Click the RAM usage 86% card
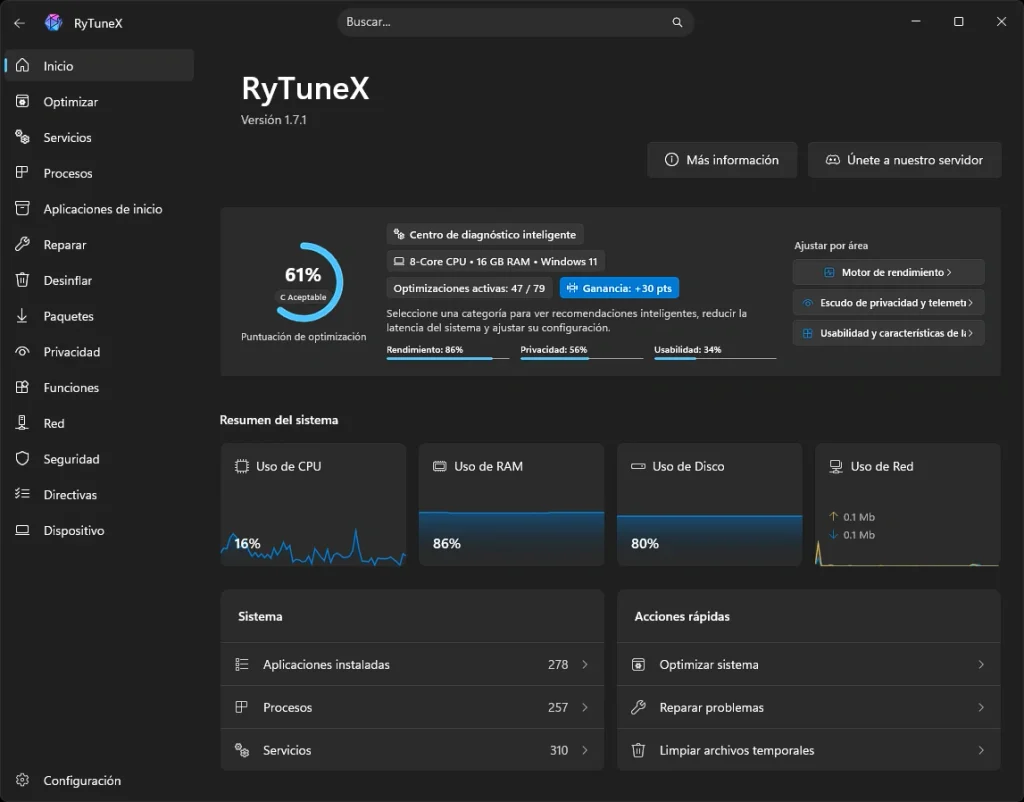The width and height of the screenshot is (1024, 802). tap(511, 504)
